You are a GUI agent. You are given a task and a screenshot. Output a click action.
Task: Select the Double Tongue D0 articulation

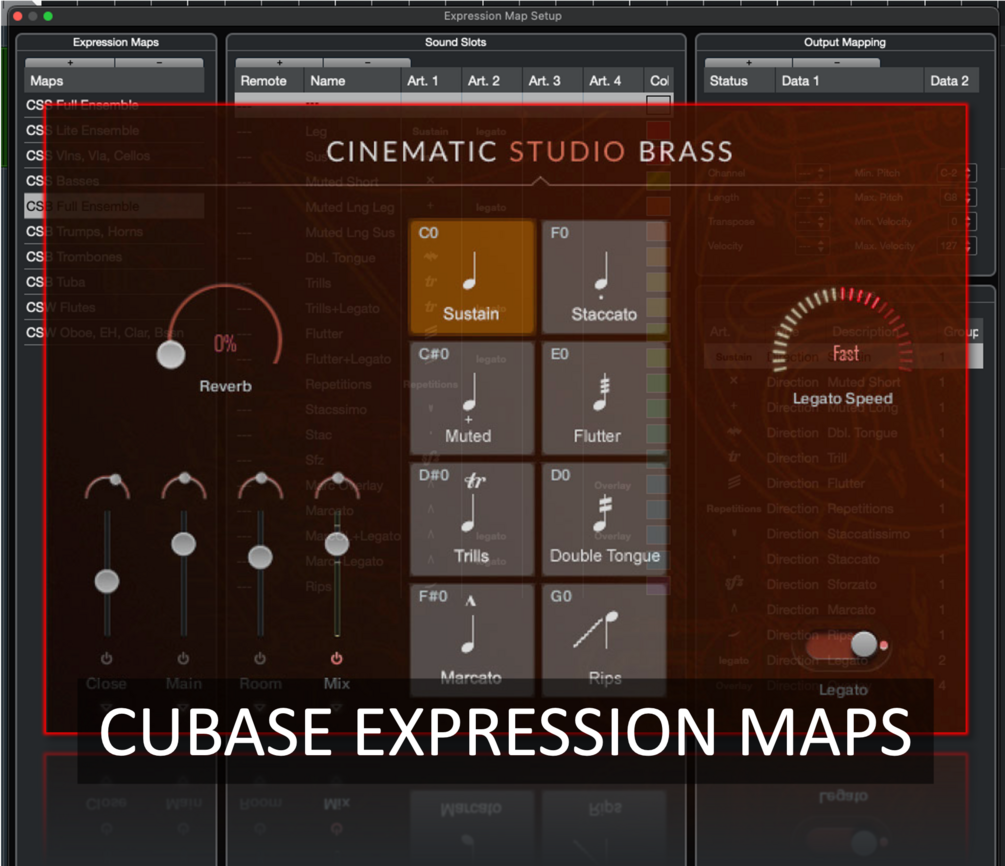[x=604, y=519]
